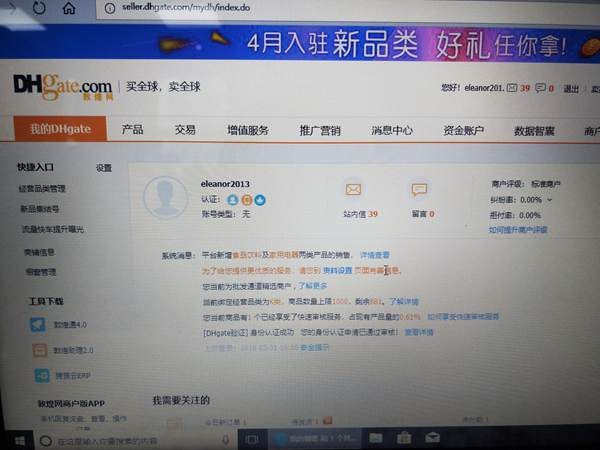Click the 了解详情 link
Image resolution: width=600 pixels, height=450 pixels.
pos(404,302)
